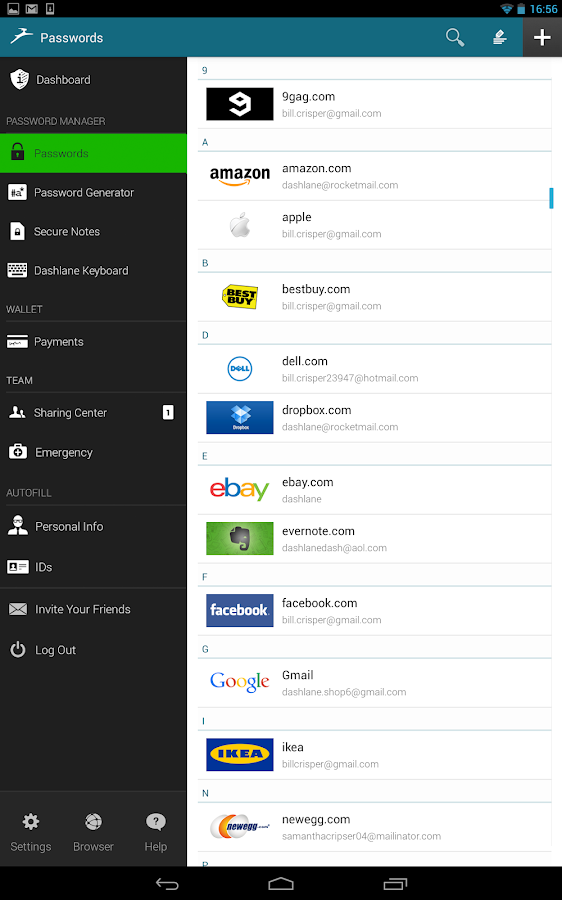Select Password Generator menu label
This screenshot has width=562, height=900.
(84, 192)
